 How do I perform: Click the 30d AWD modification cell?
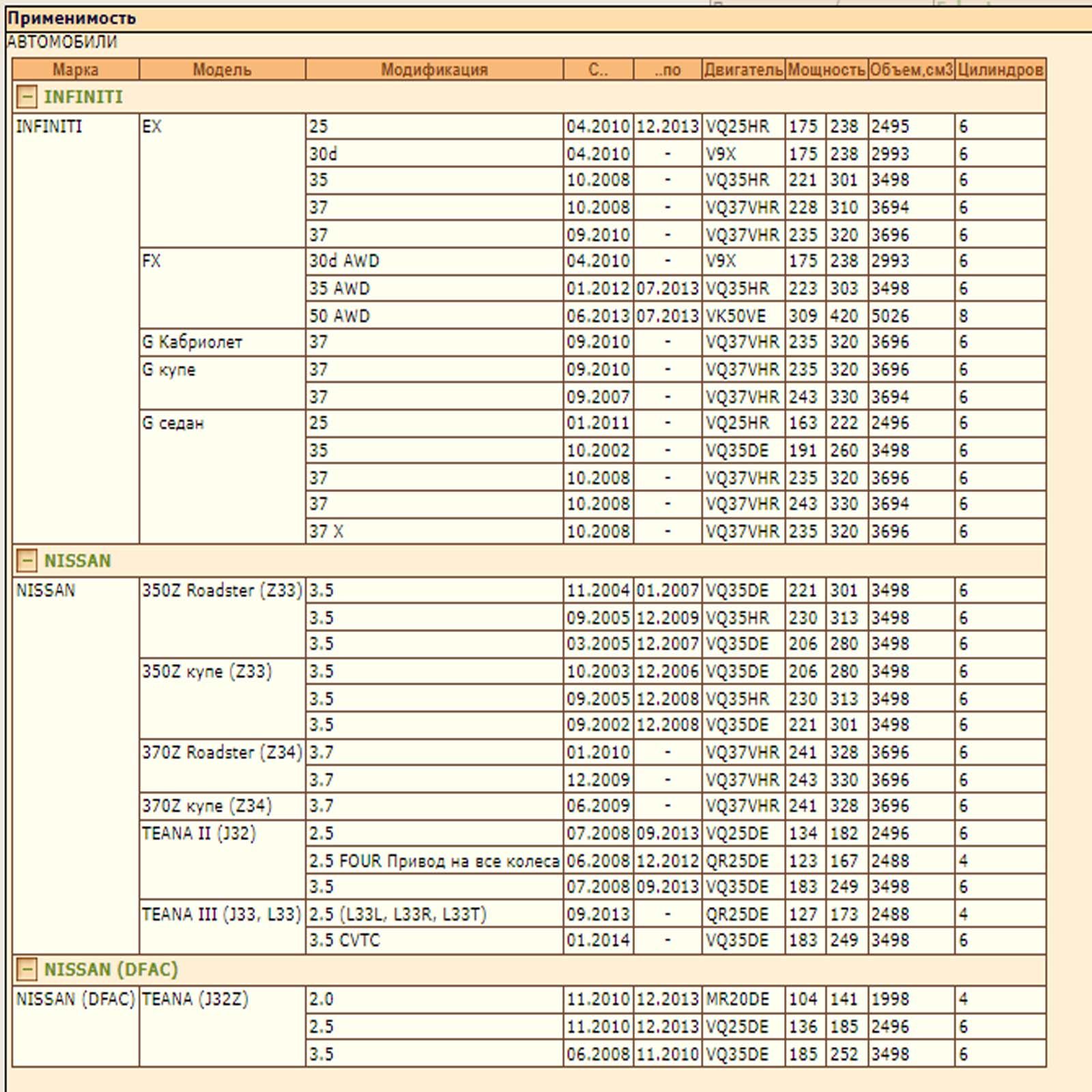click(434, 261)
